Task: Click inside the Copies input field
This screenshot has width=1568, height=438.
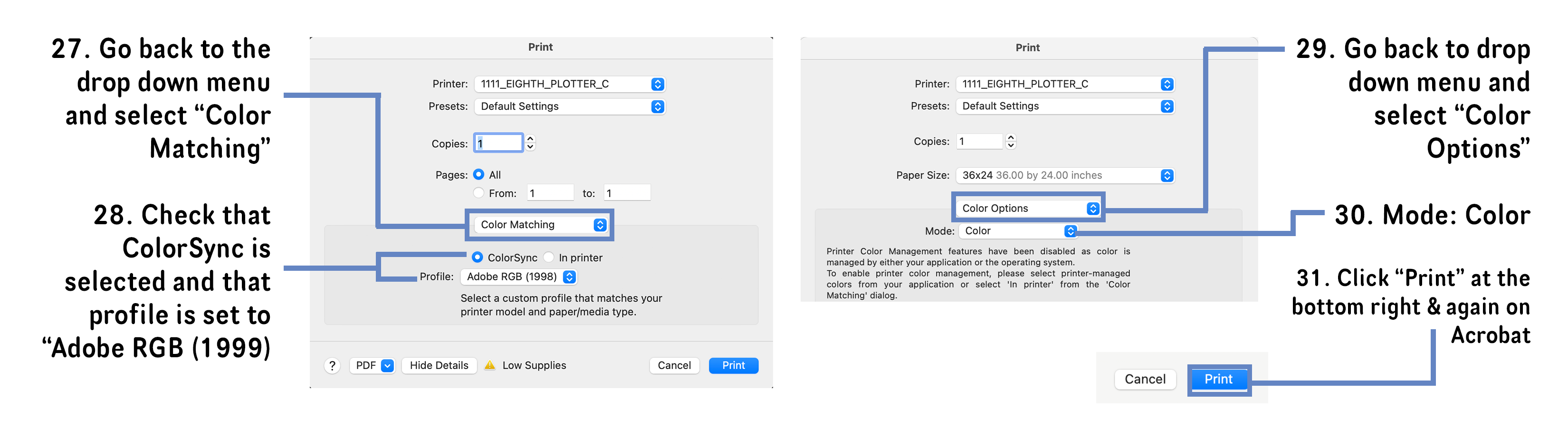Action: click(x=497, y=143)
